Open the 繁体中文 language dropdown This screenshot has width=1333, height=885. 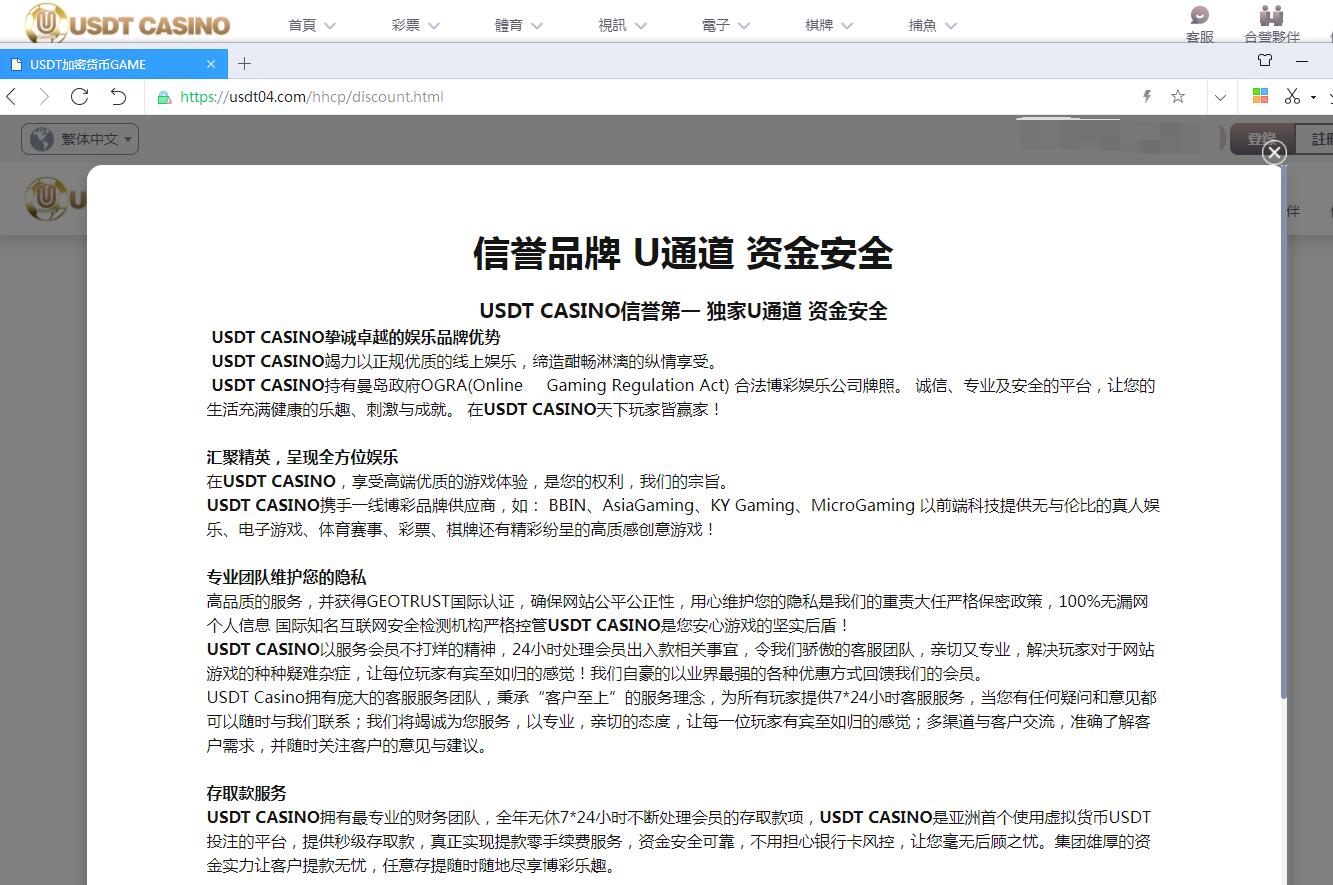pyautogui.click(x=81, y=139)
